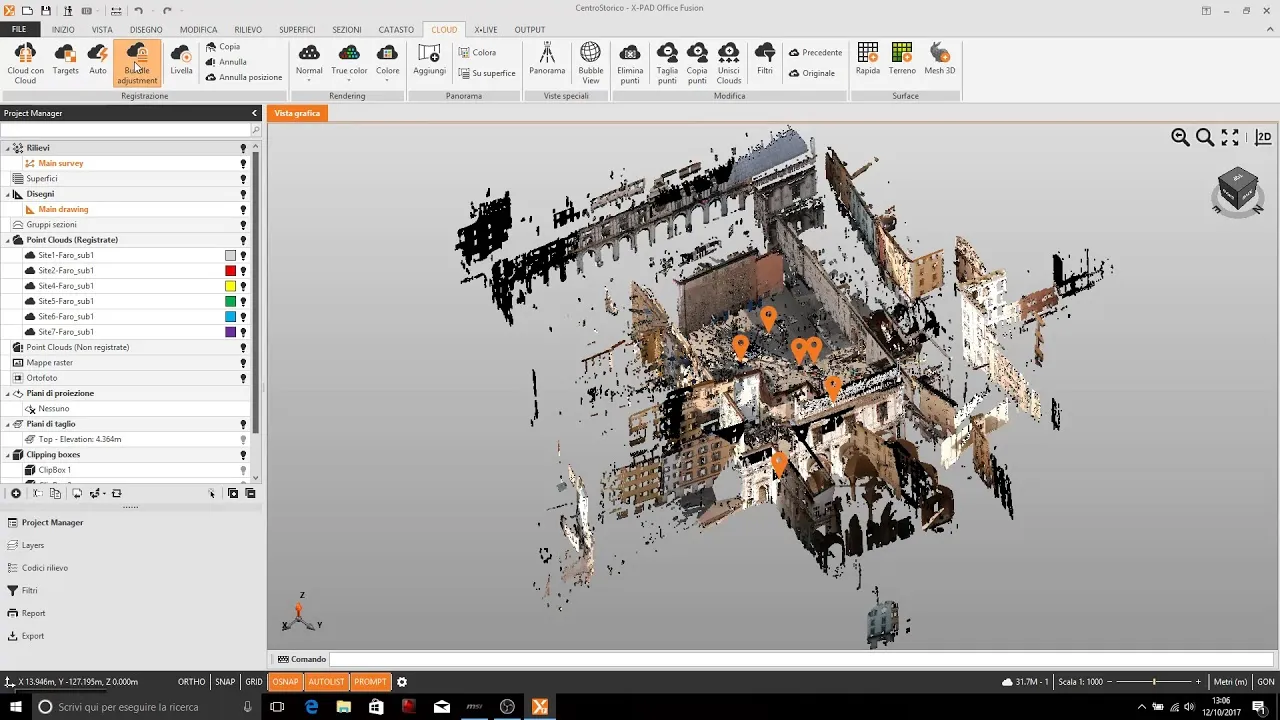Disable OSNAP in the status bar
The image size is (1280, 720).
pyautogui.click(x=285, y=682)
